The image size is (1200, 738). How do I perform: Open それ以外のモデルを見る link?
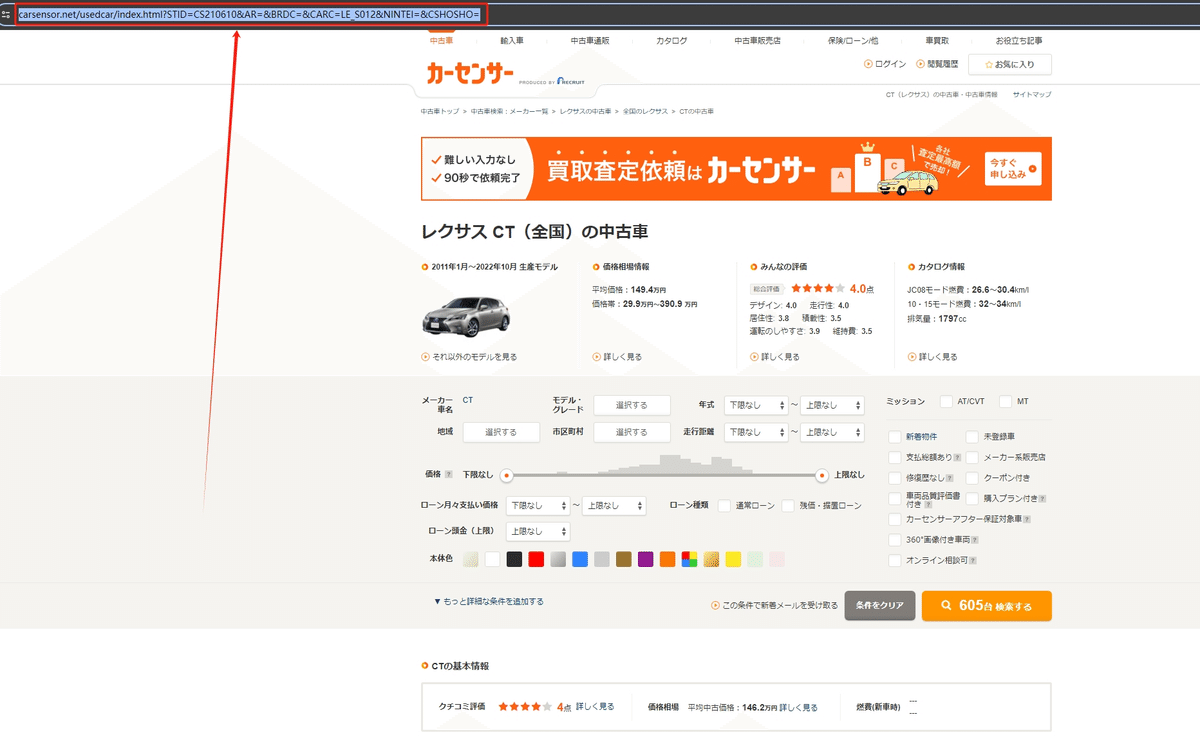point(470,357)
